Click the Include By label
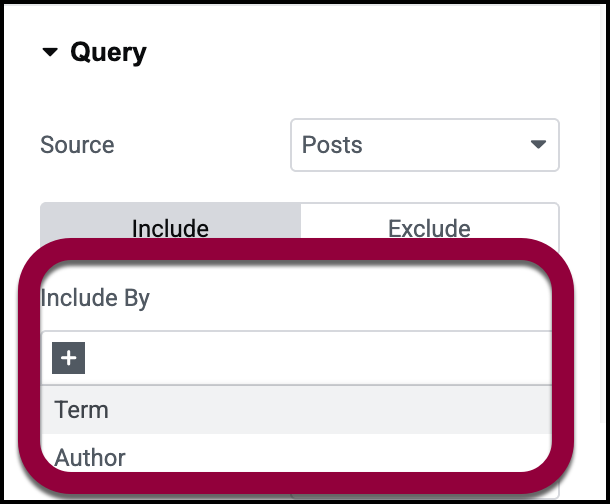This screenshot has width=610, height=504. pyautogui.click(x=95, y=298)
